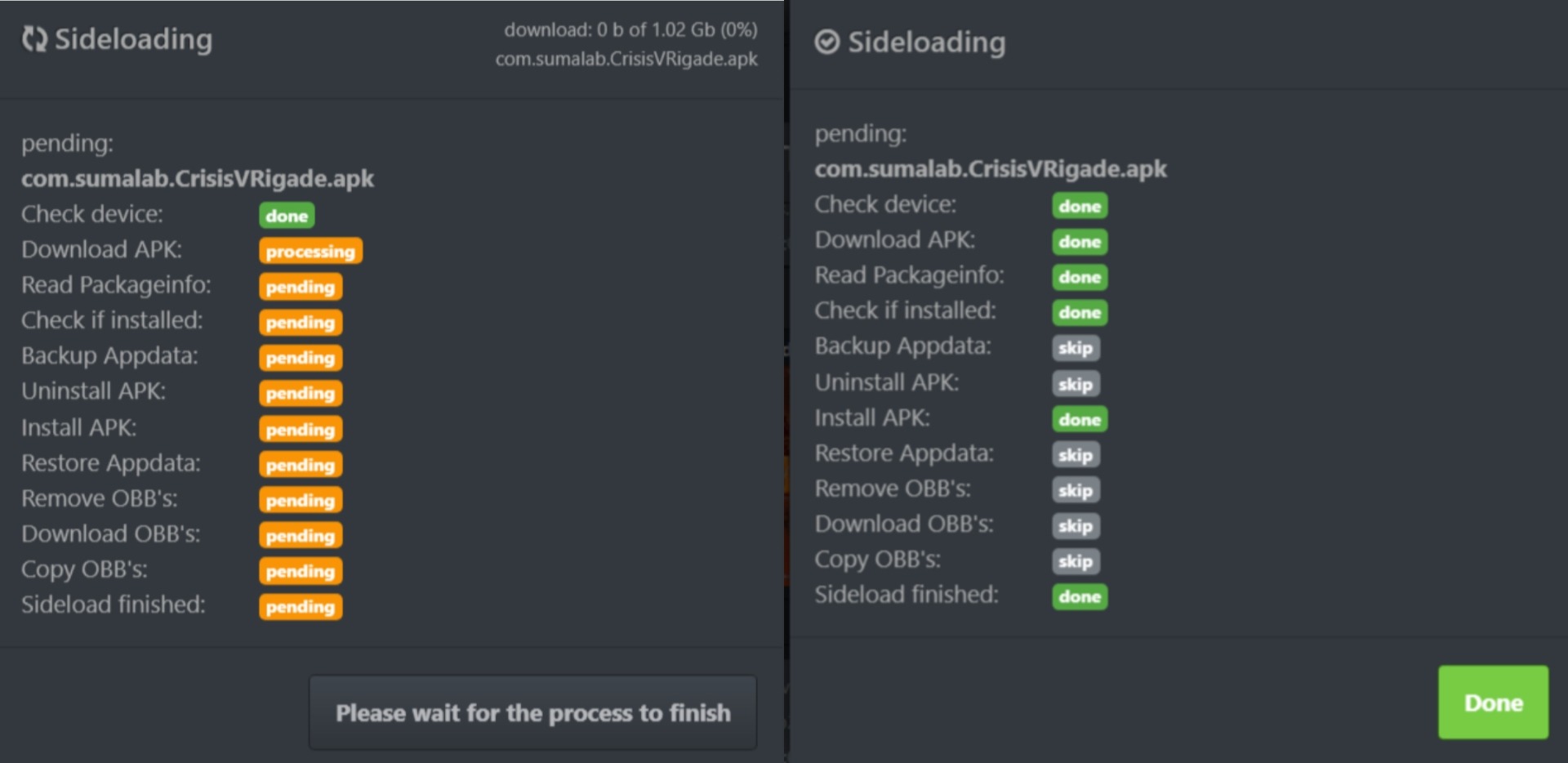Click the small APK filename under download progress
This screenshot has height=763, width=1568.
tap(626, 59)
